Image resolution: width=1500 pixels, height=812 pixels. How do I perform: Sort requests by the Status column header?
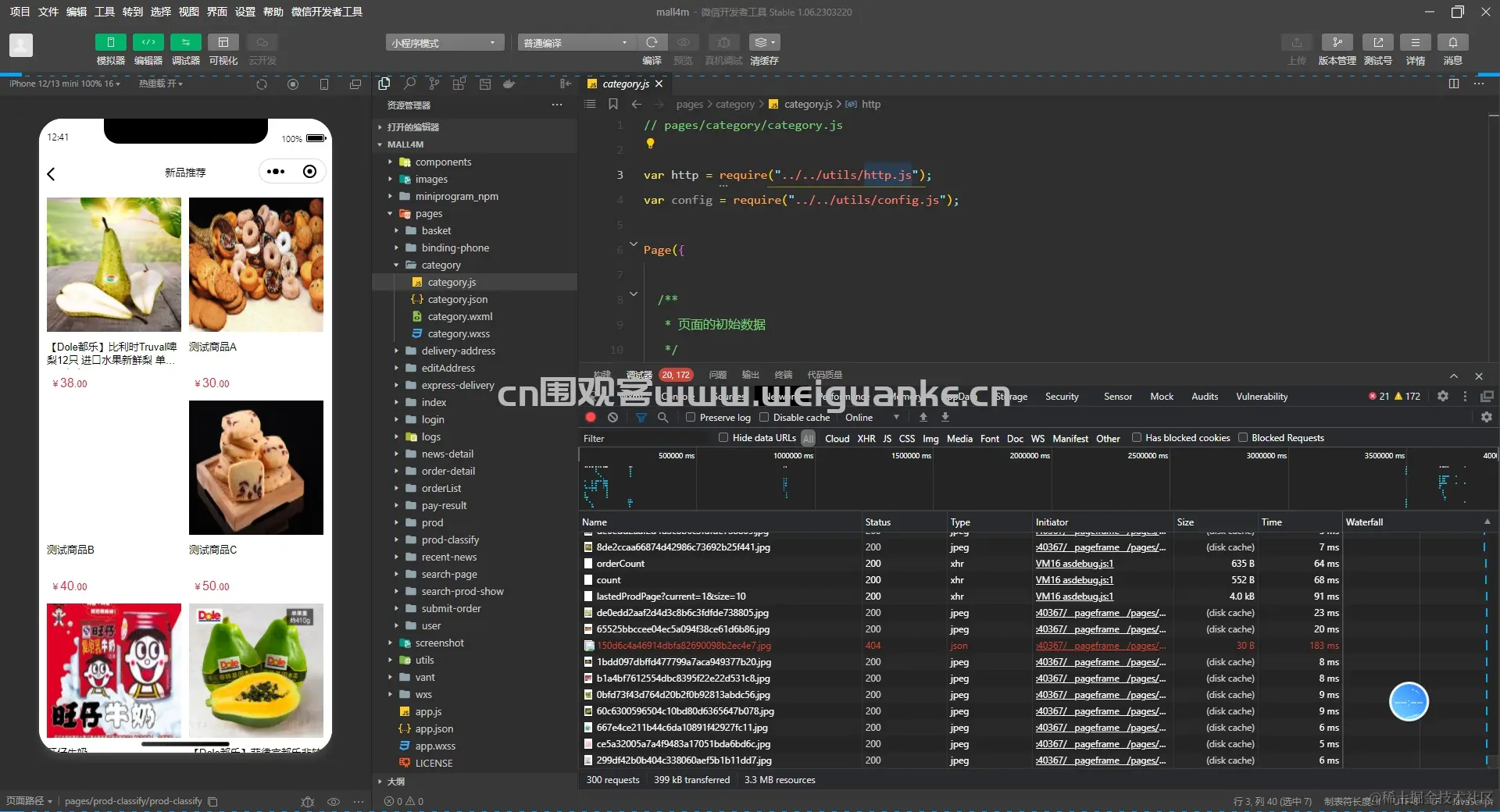click(x=903, y=522)
